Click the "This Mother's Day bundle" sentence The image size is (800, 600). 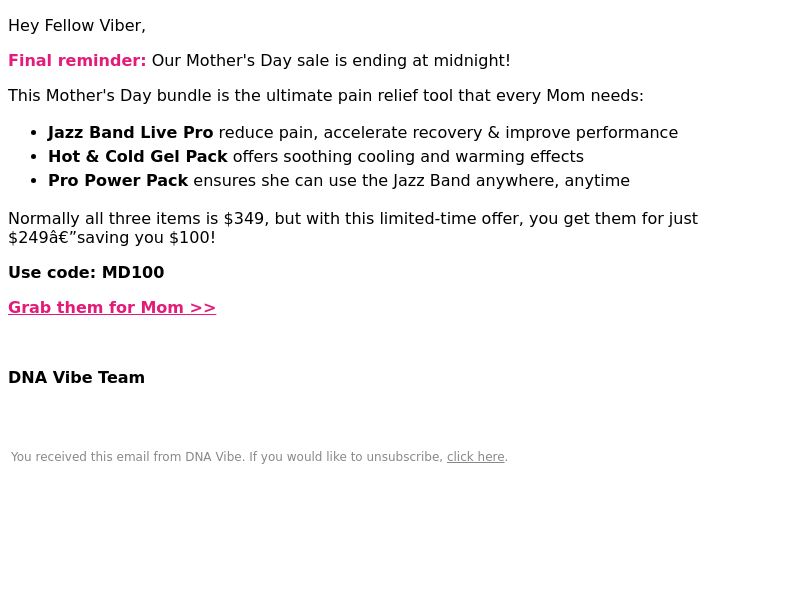[x=326, y=95]
